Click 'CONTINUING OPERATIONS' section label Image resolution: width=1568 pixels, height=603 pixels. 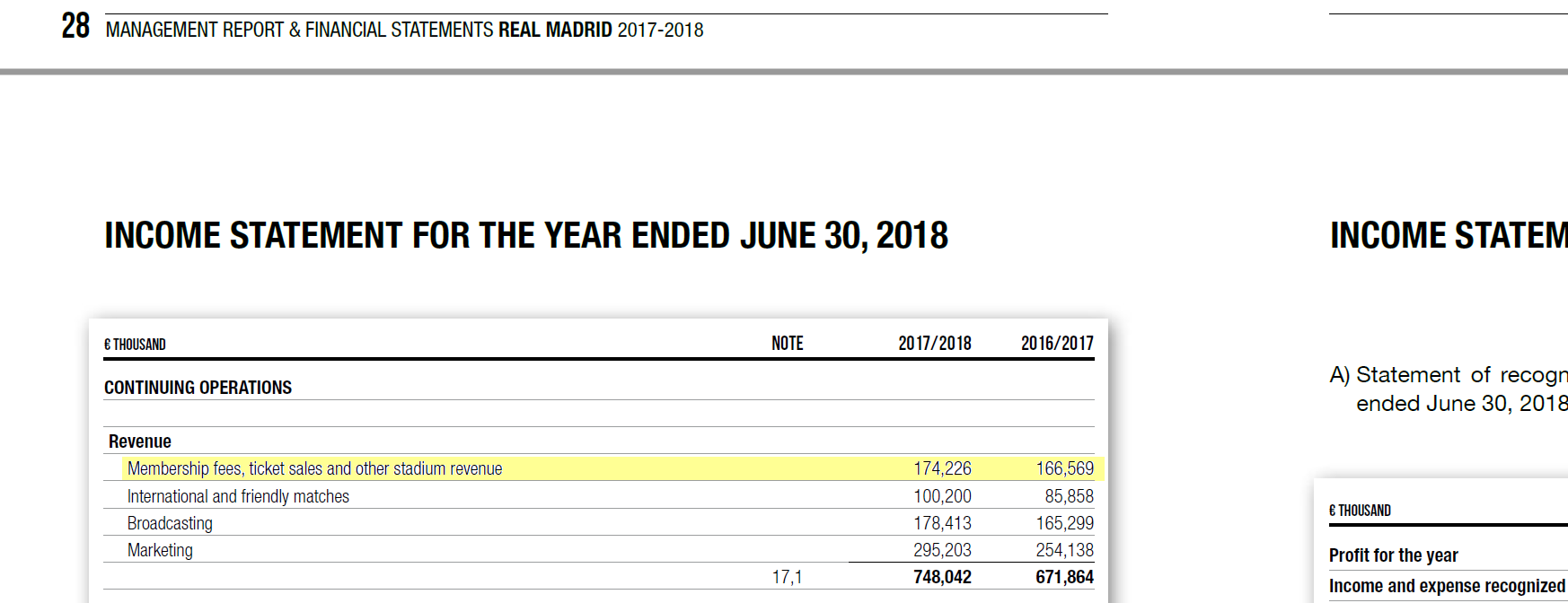[198, 388]
